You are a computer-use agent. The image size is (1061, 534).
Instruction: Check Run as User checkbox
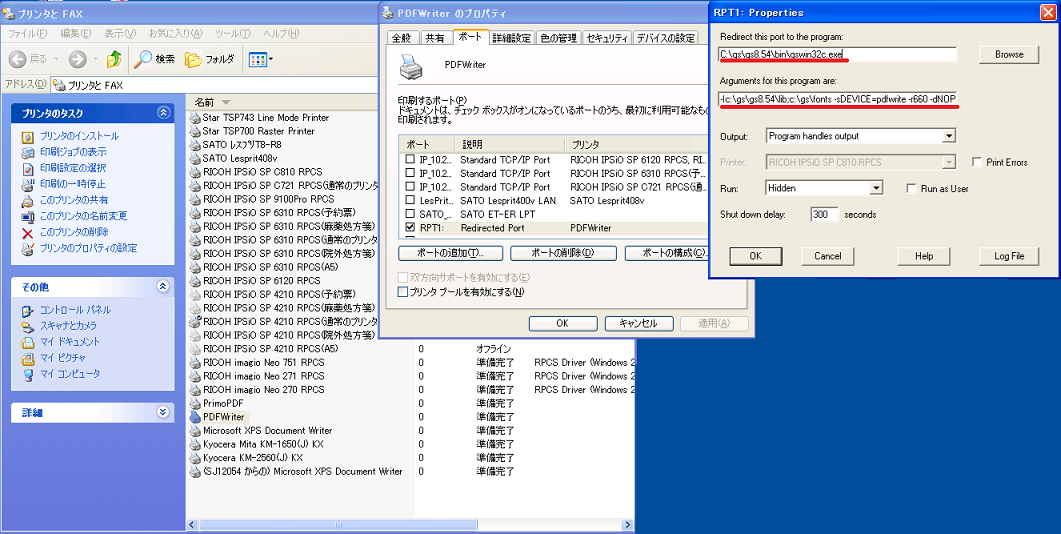911,189
